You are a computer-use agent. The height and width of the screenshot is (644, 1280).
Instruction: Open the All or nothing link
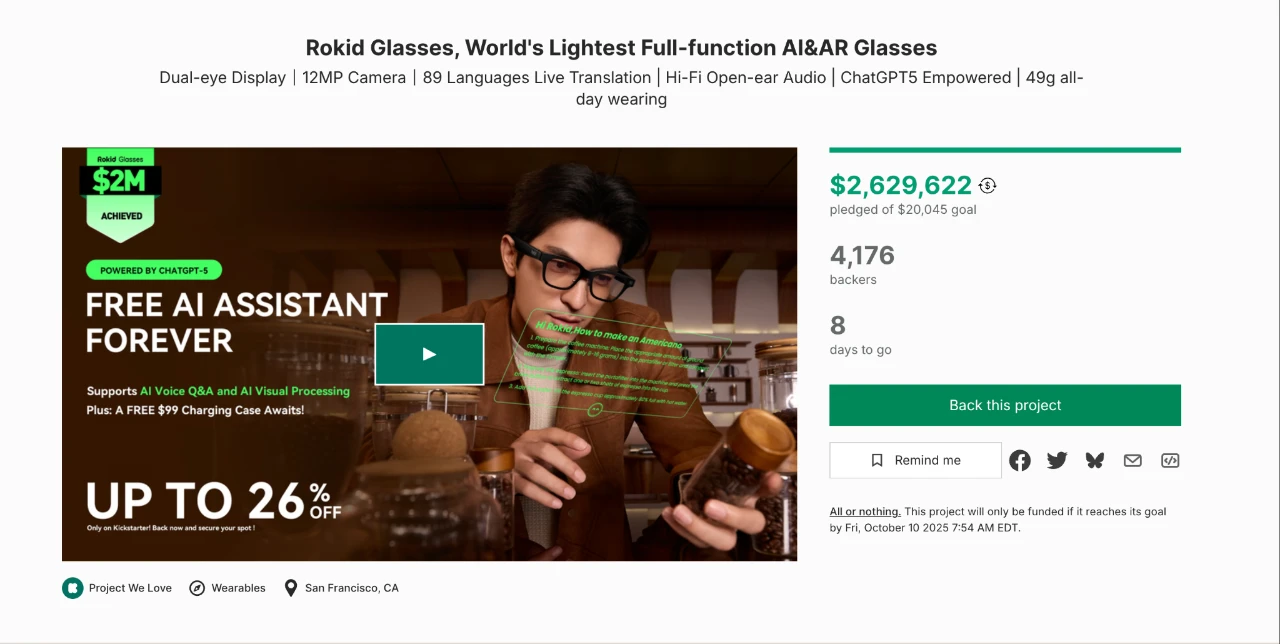click(865, 512)
